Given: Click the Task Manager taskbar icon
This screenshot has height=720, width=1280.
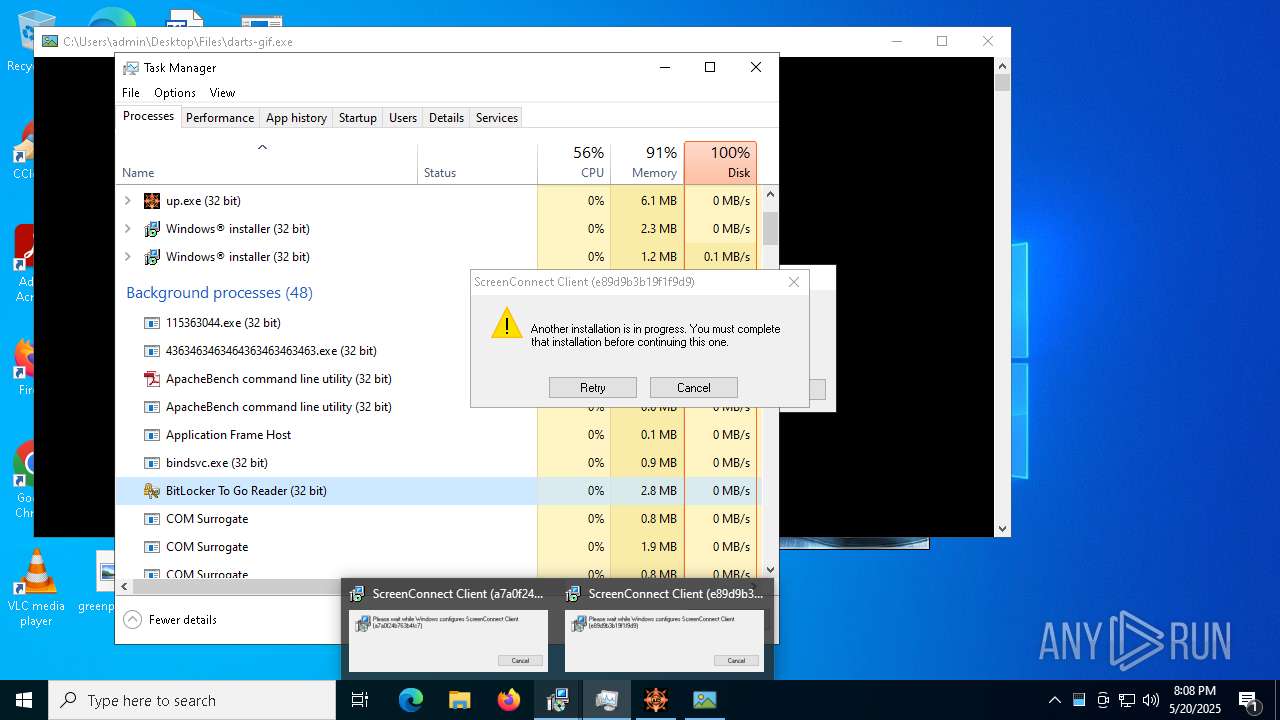Looking at the screenshot, I should coord(606,700).
